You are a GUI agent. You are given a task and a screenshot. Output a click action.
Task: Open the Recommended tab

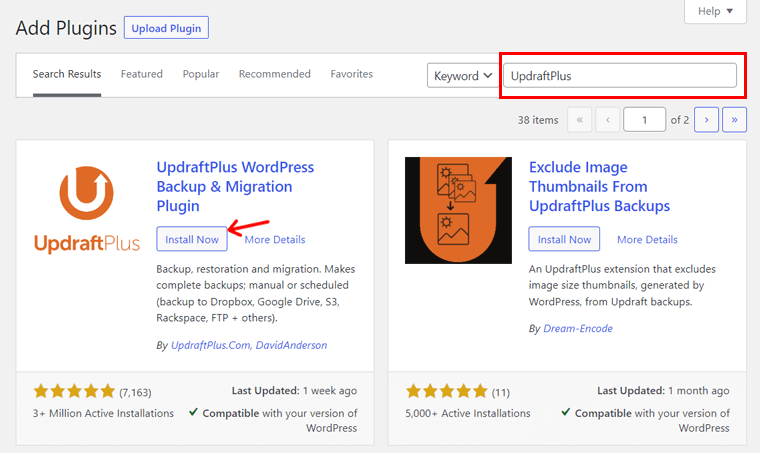(x=274, y=74)
